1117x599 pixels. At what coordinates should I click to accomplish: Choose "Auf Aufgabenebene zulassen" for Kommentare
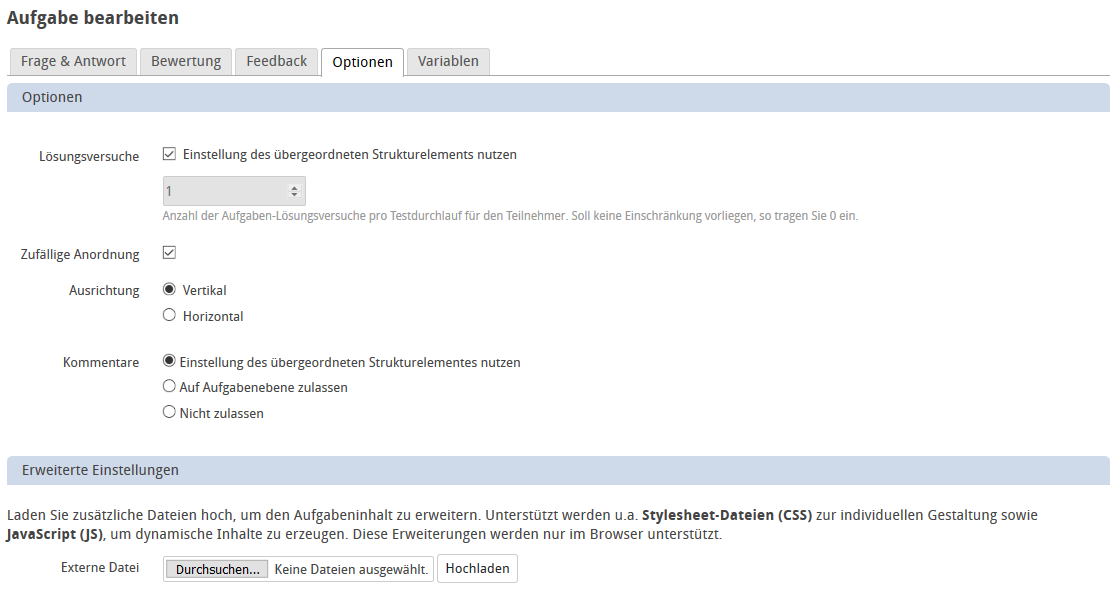coord(169,387)
